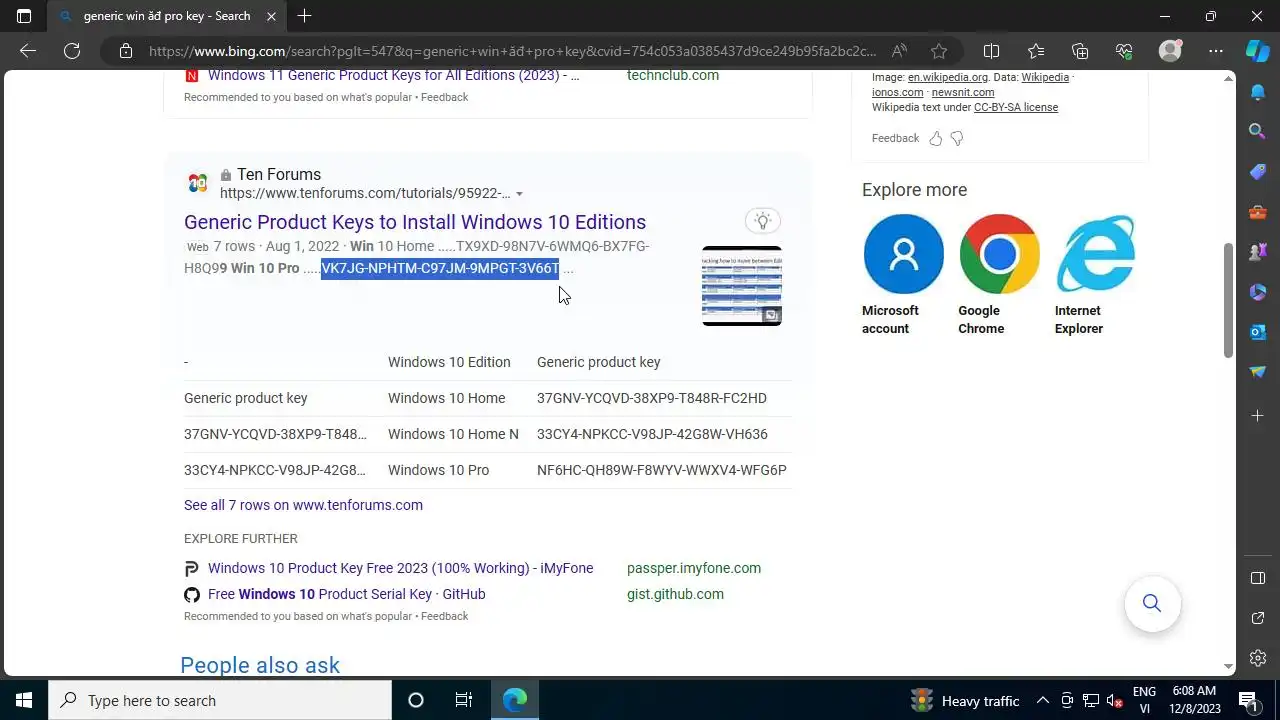Open the sidebar Shopping tag icon

pyautogui.click(x=1258, y=171)
